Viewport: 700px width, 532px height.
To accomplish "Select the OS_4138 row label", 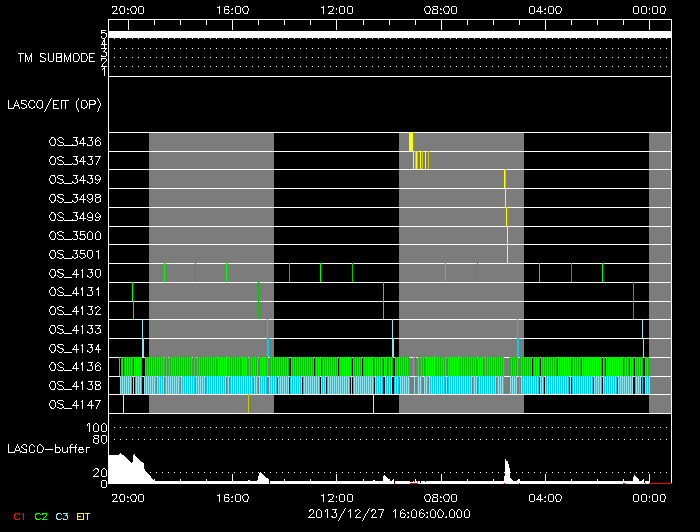I will coord(75,386).
